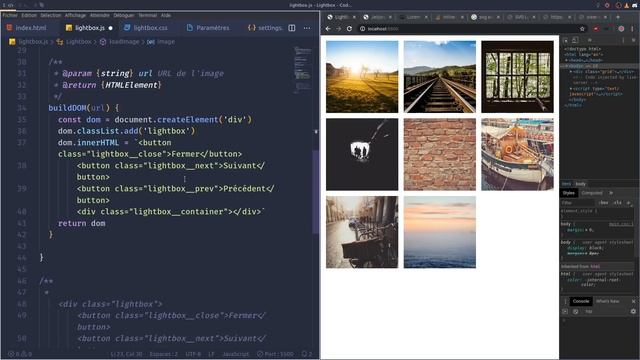Expand div class grid node
640x360 pixels.
[x=571, y=71]
